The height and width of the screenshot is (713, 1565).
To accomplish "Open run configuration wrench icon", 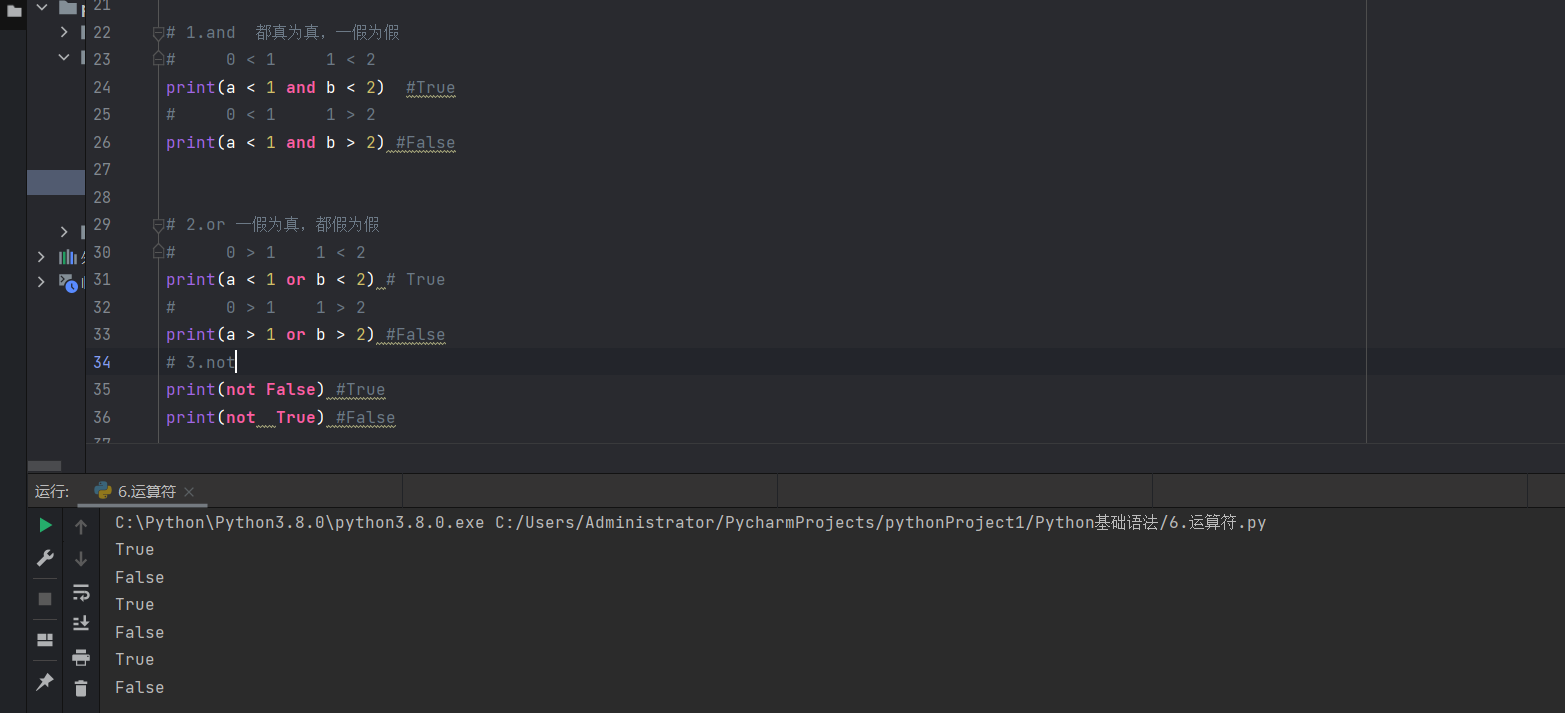I will point(45,558).
